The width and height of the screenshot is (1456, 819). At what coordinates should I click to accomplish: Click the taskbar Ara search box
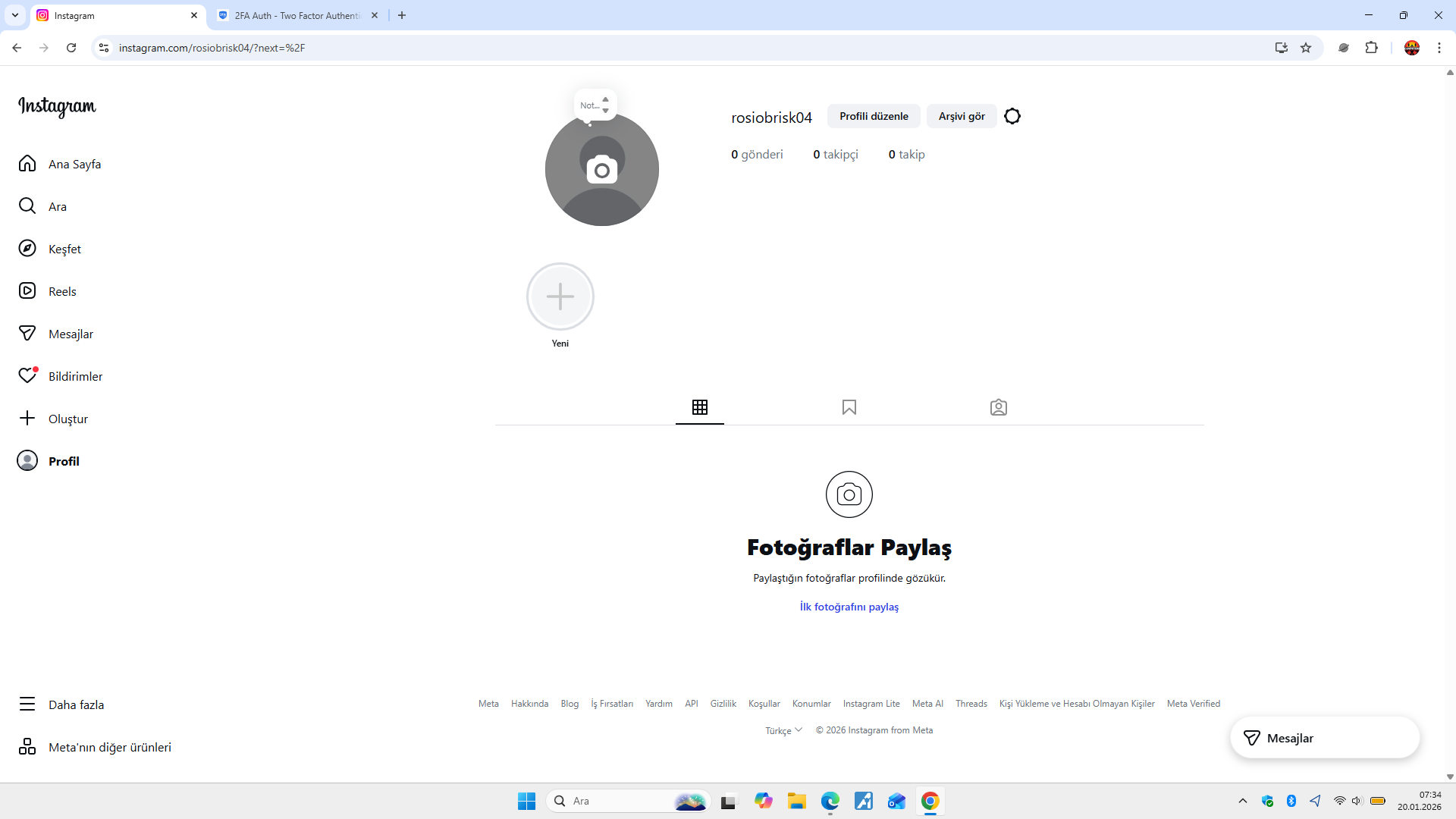click(x=628, y=801)
